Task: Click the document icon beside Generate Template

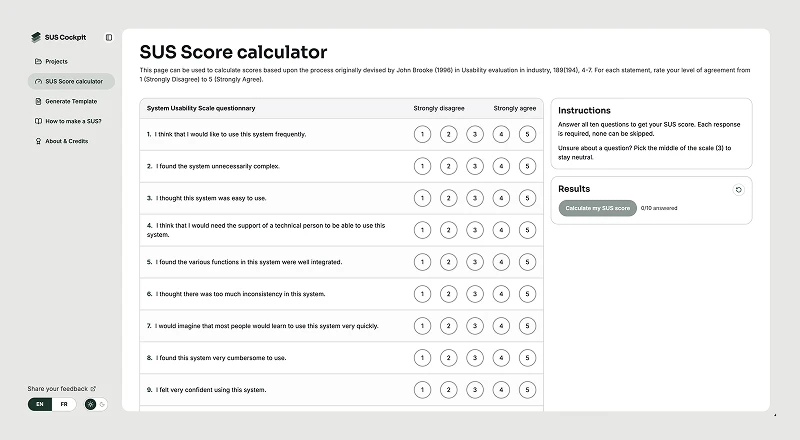Action: click(x=38, y=101)
